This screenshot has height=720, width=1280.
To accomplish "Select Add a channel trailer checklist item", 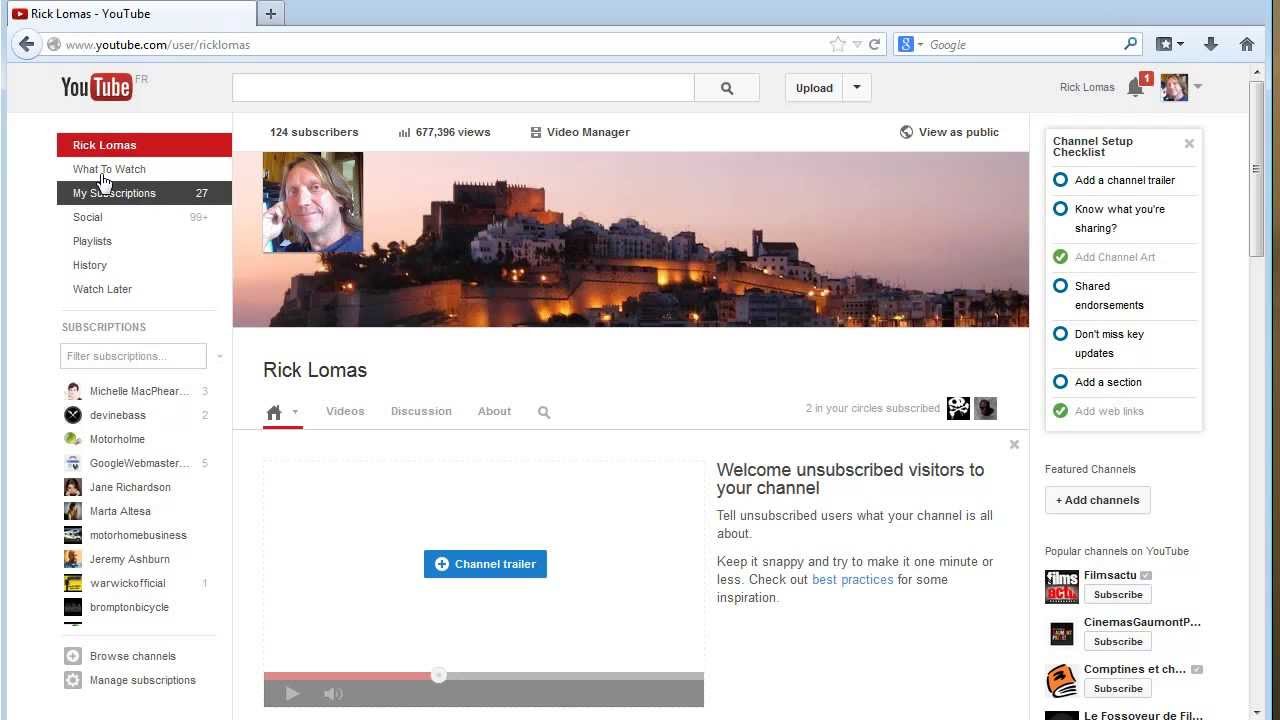I will [x=1124, y=180].
